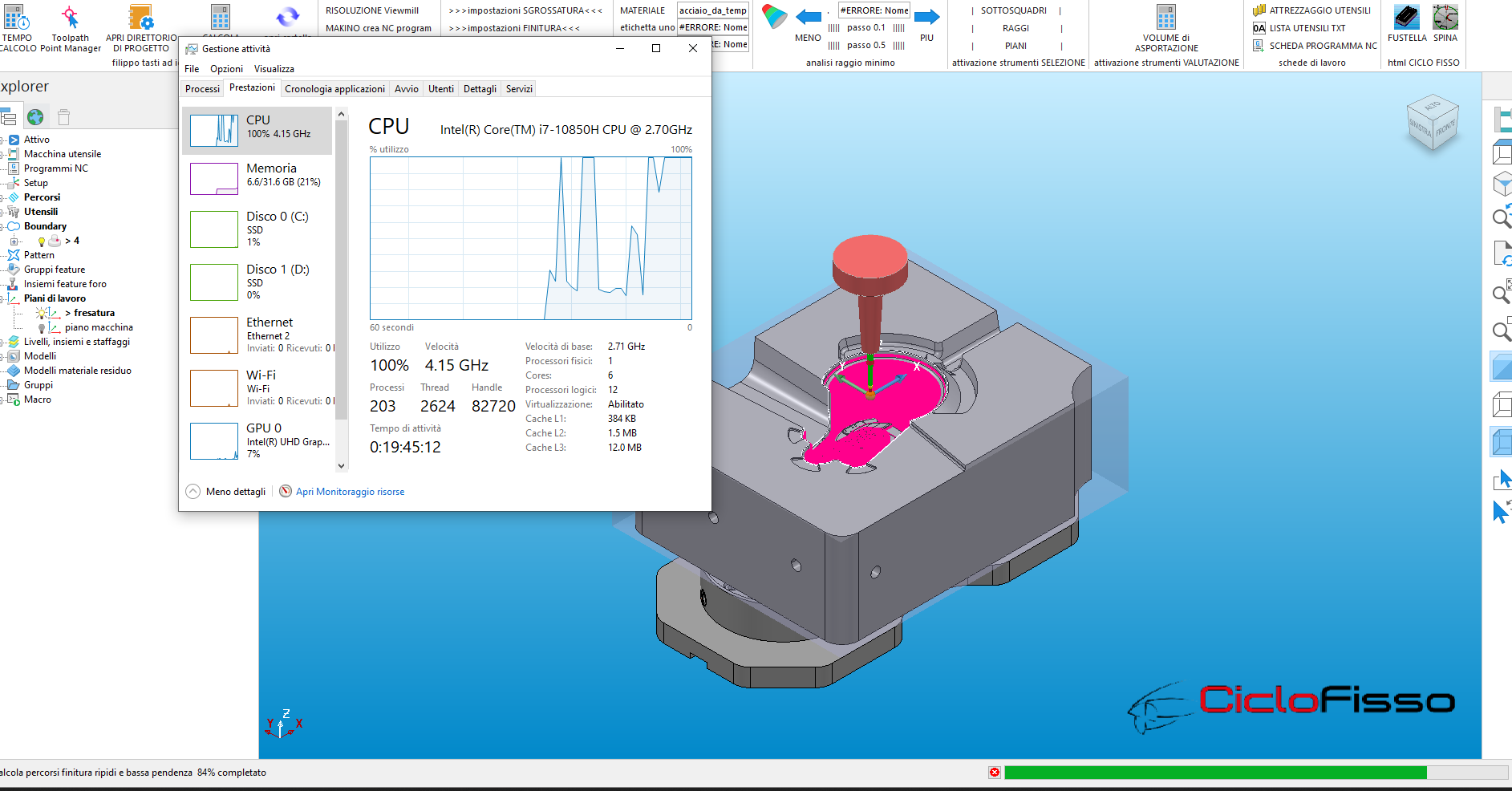Click the blue PIU right arrow

point(927,17)
